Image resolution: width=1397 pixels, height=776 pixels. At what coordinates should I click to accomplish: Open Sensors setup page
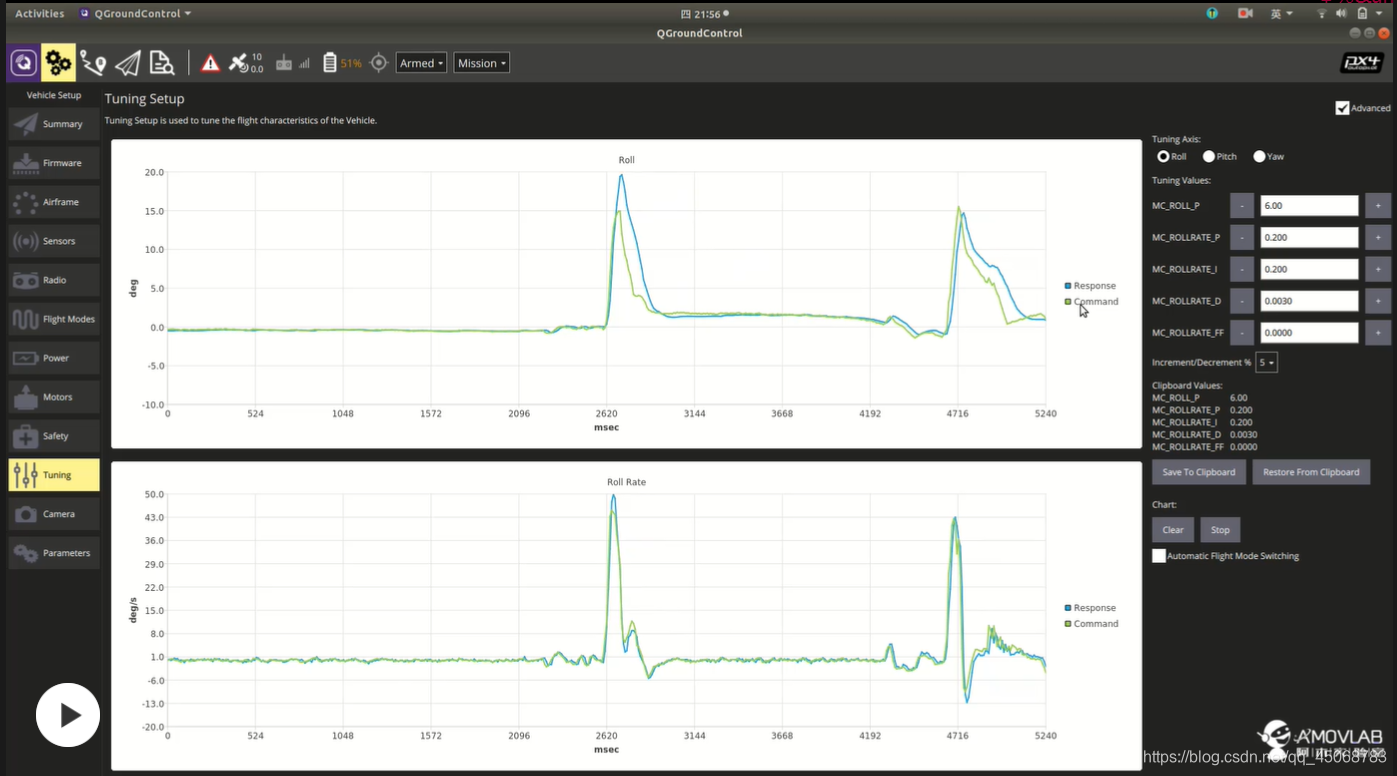[x=54, y=241]
